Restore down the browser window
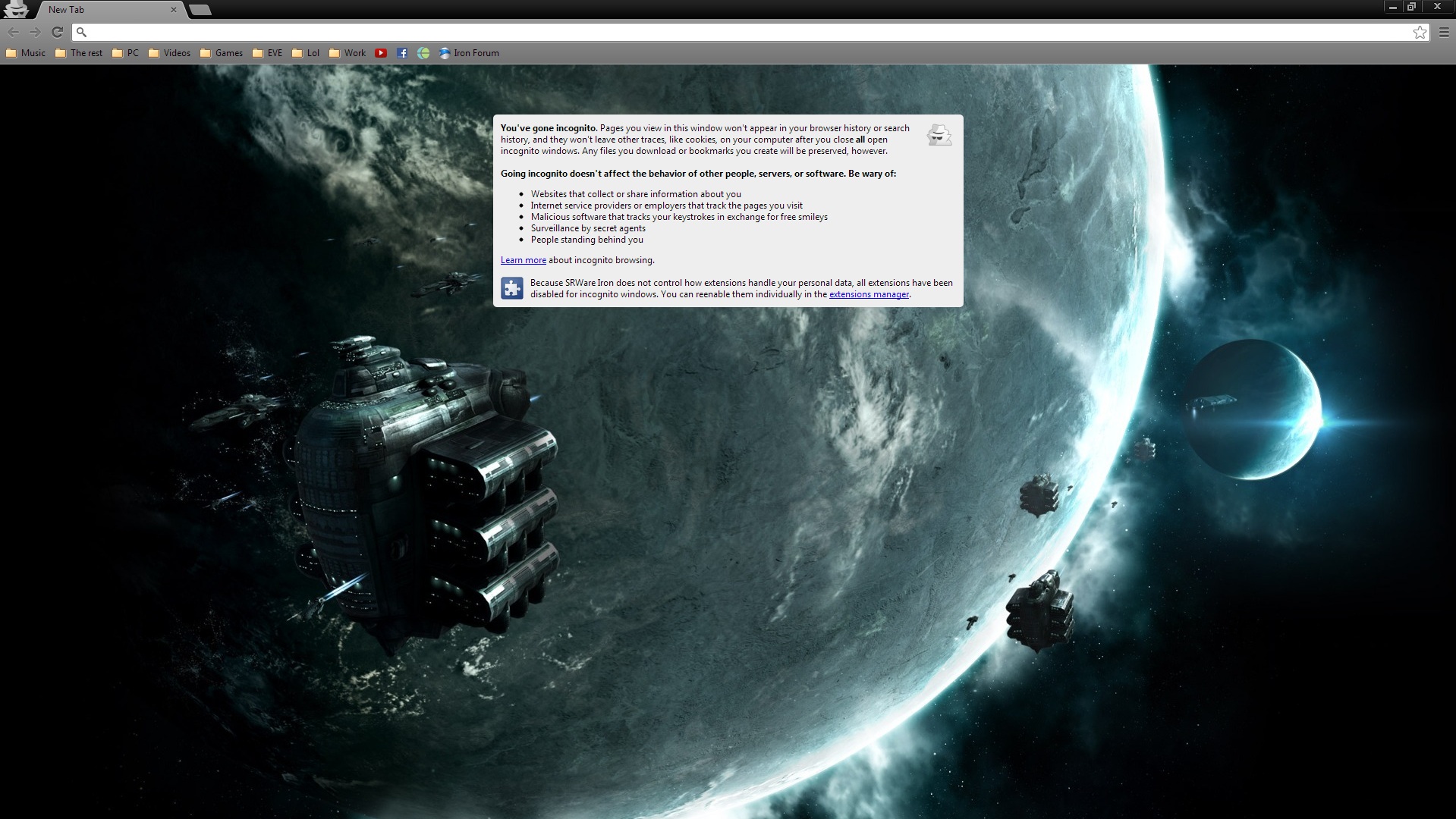1456x819 pixels. coord(1411,7)
